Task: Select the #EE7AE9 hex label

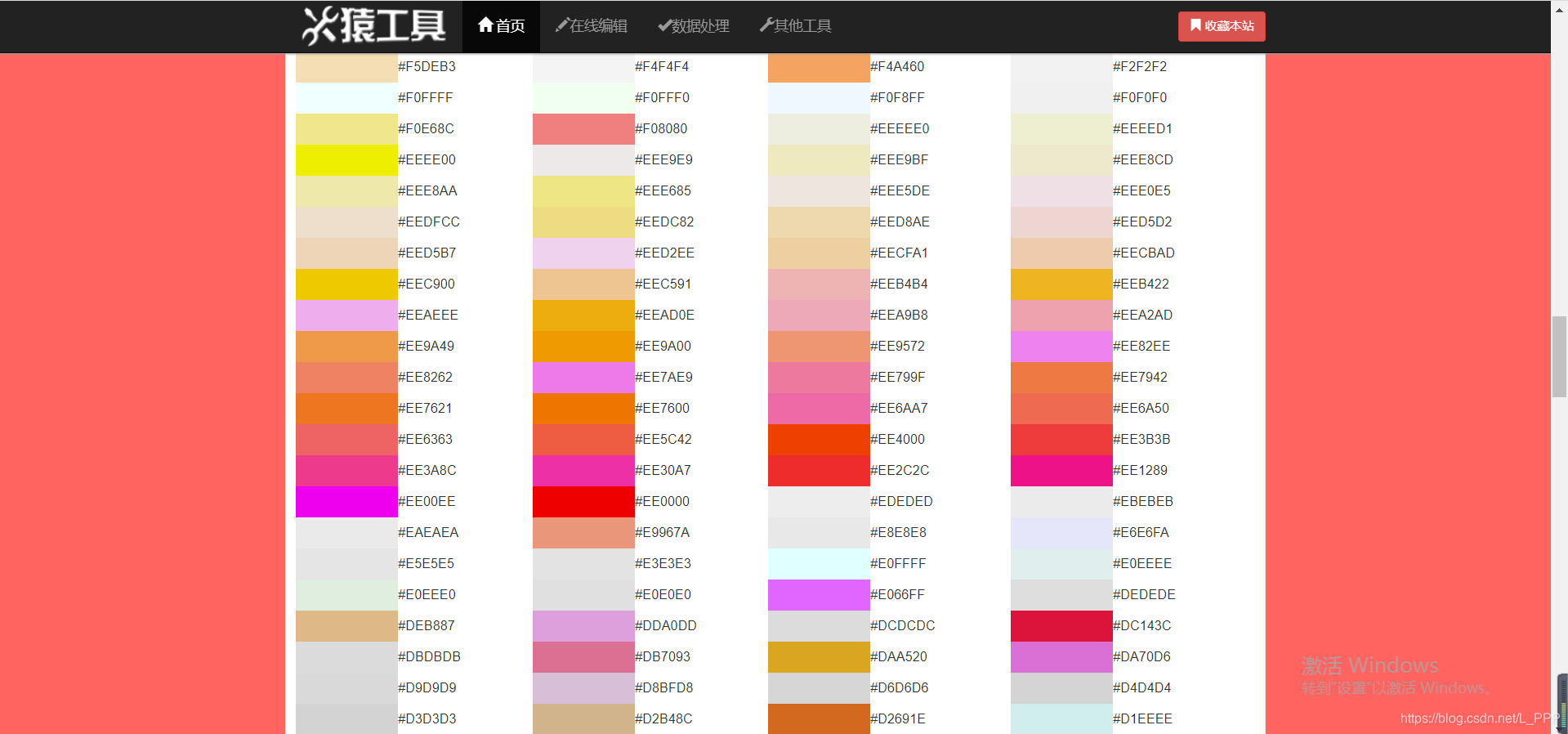Action: click(663, 378)
